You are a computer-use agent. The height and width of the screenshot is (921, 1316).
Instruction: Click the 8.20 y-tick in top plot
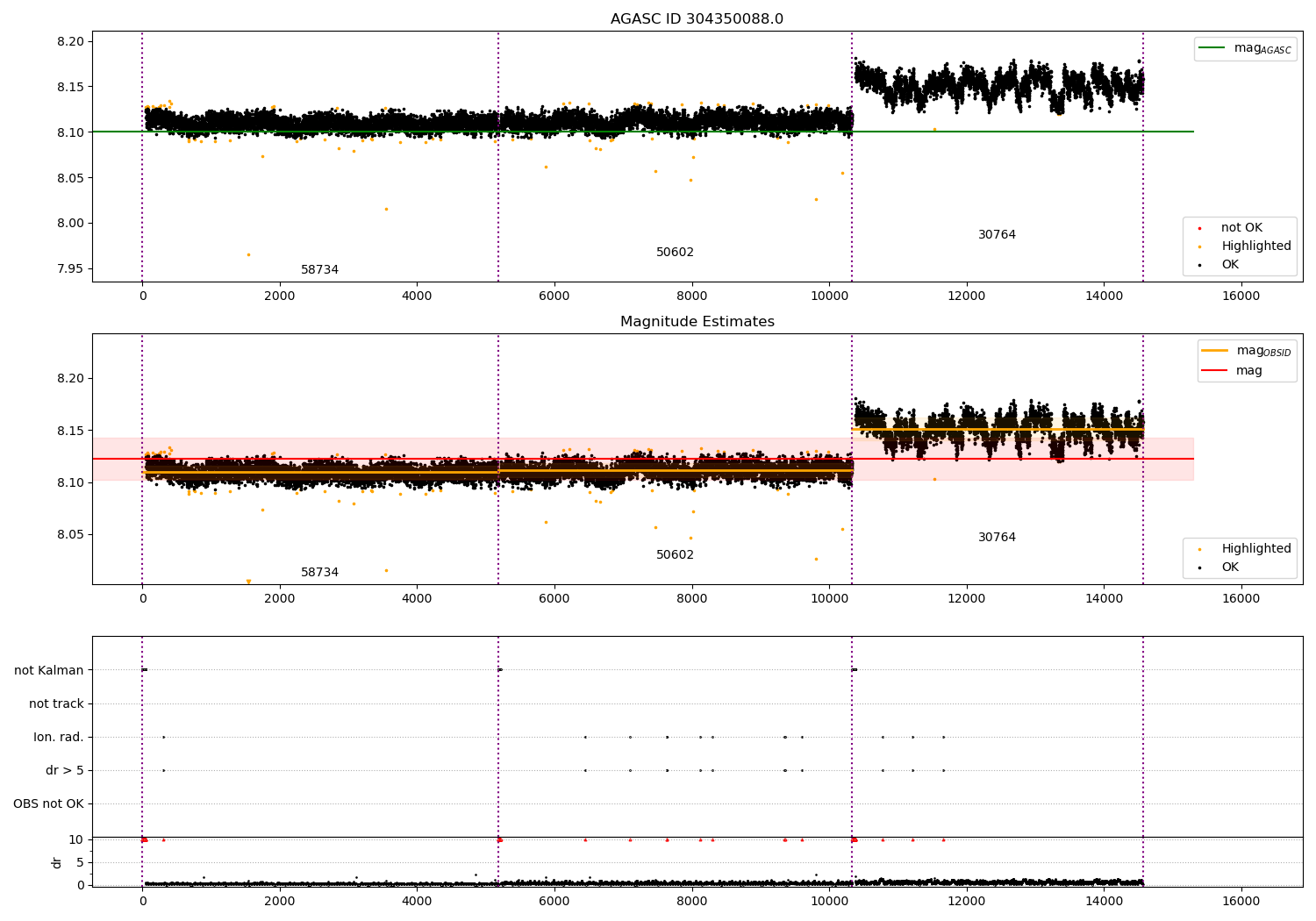(x=69, y=41)
